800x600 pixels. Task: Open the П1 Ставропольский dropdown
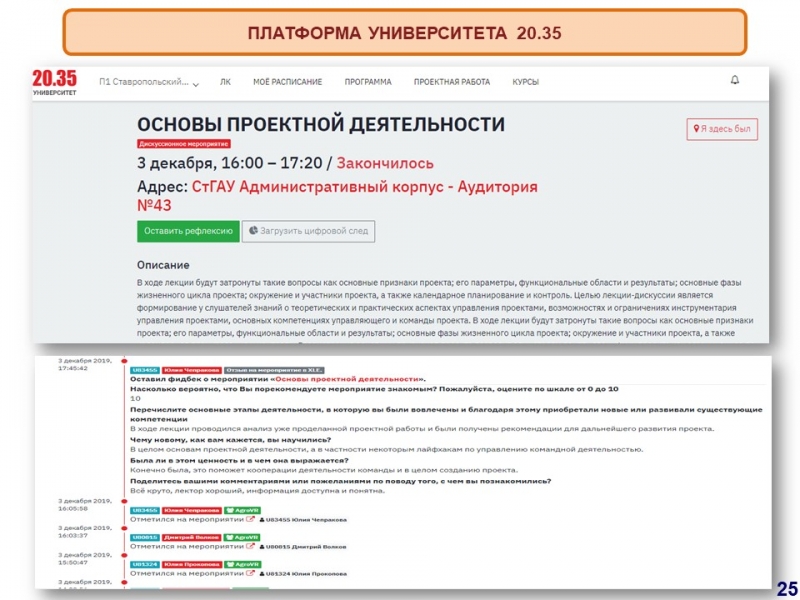coord(149,82)
